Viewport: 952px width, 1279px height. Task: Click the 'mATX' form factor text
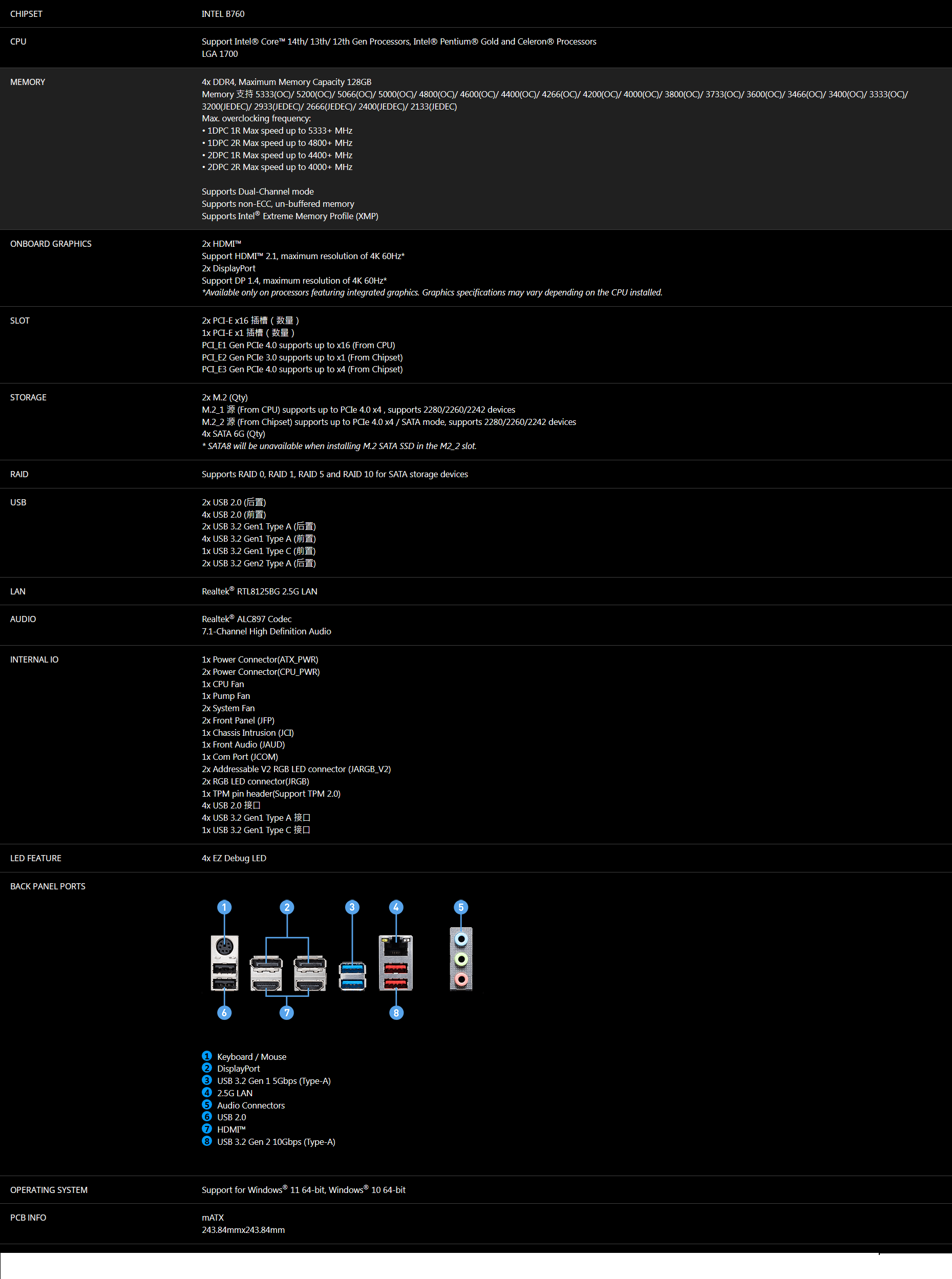pos(213,1218)
